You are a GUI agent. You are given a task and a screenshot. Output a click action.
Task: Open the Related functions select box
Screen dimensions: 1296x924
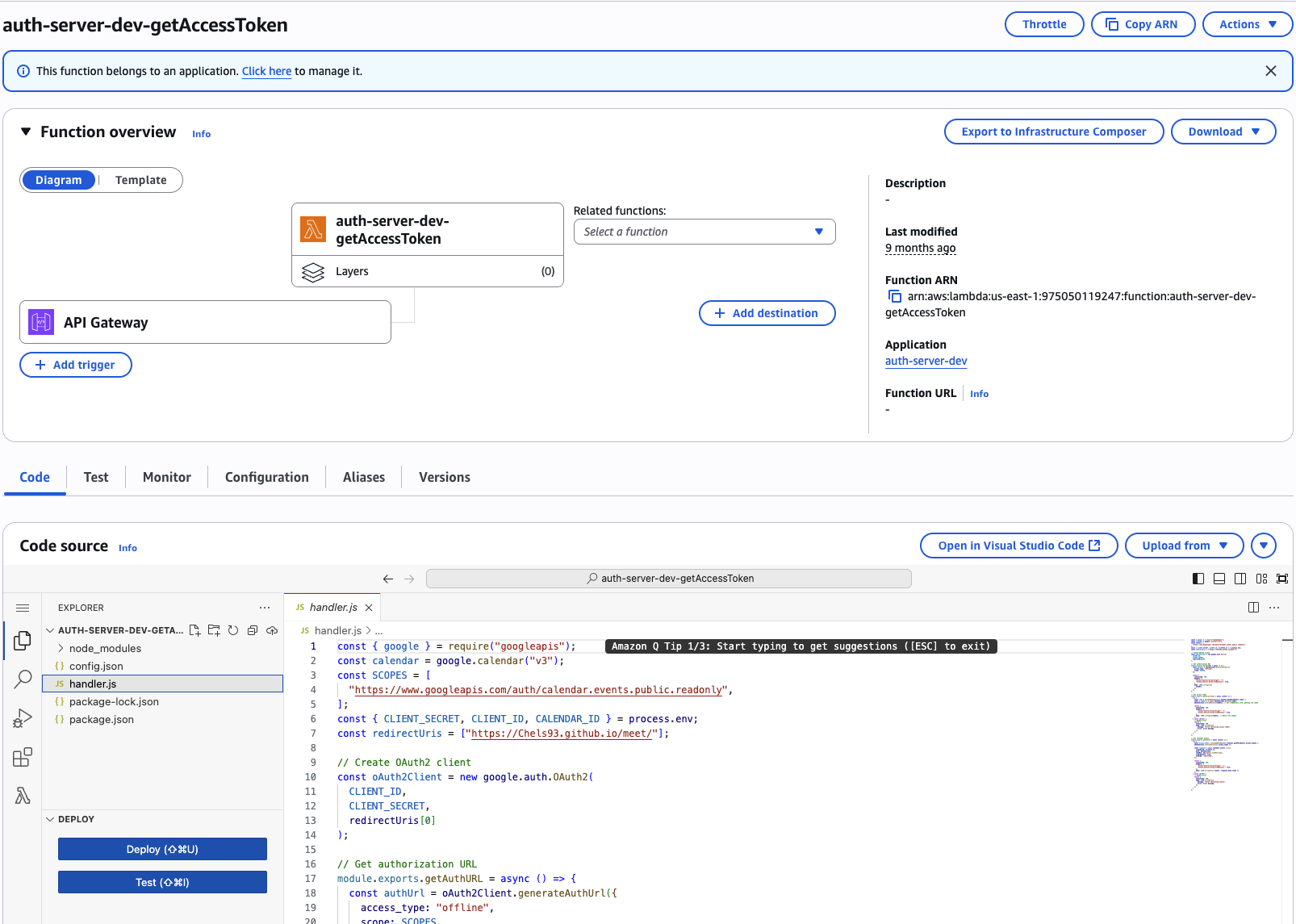(x=704, y=232)
